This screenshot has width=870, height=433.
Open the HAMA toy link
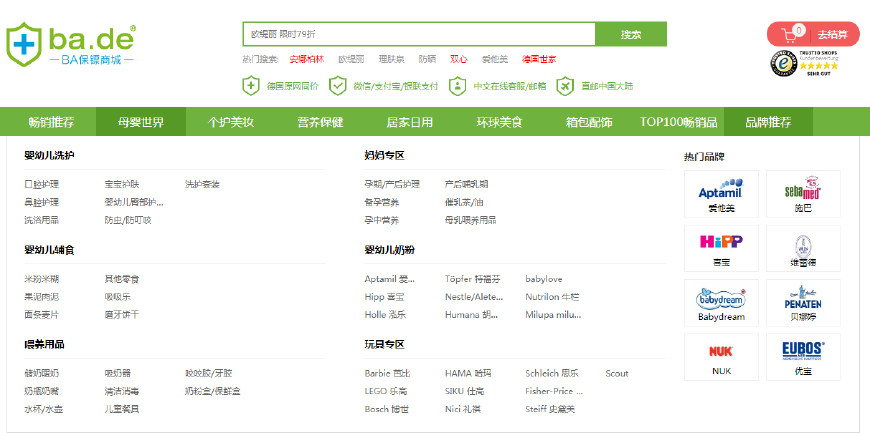pos(468,374)
